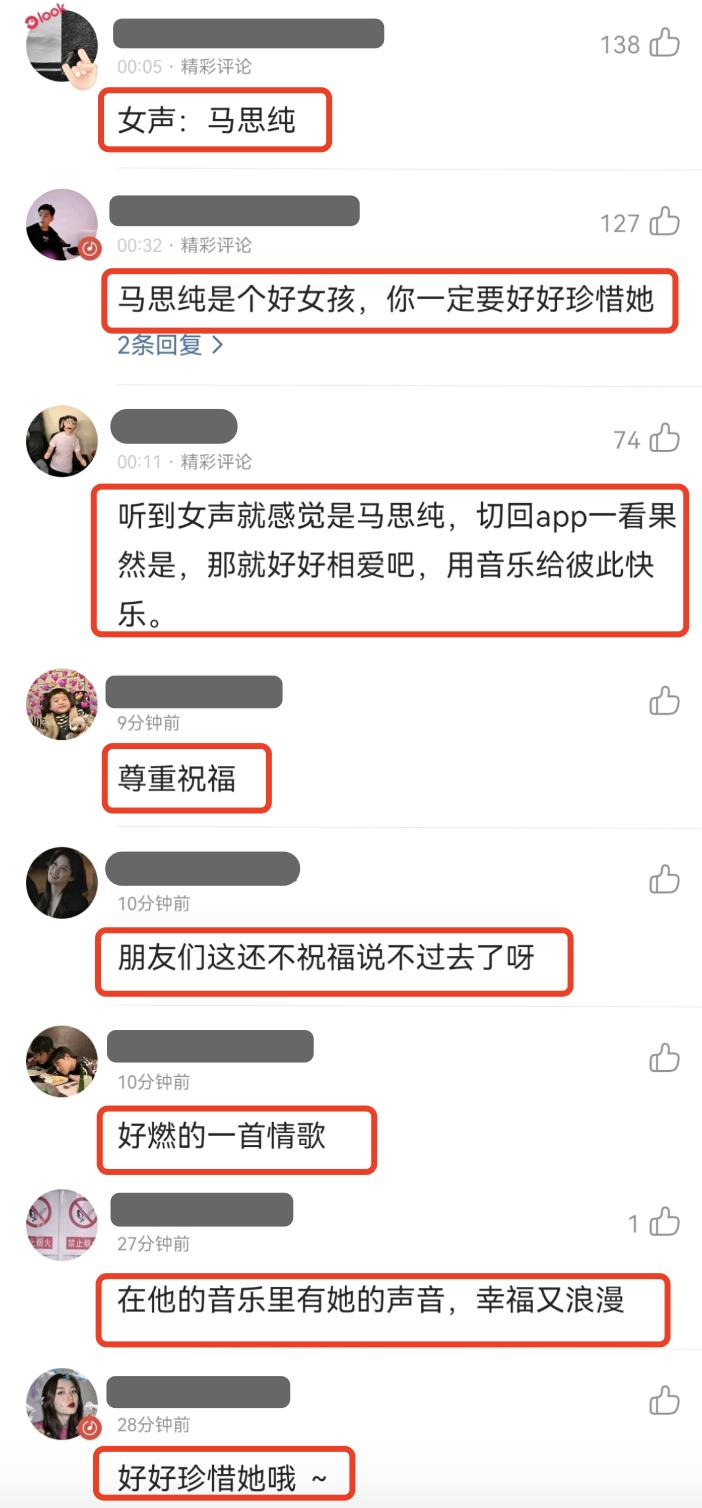Like the '朋友们这还不祝福说不过去了呀' comment
This screenshot has width=702, height=1508.
pyautogui.click(x=665, y=879)
